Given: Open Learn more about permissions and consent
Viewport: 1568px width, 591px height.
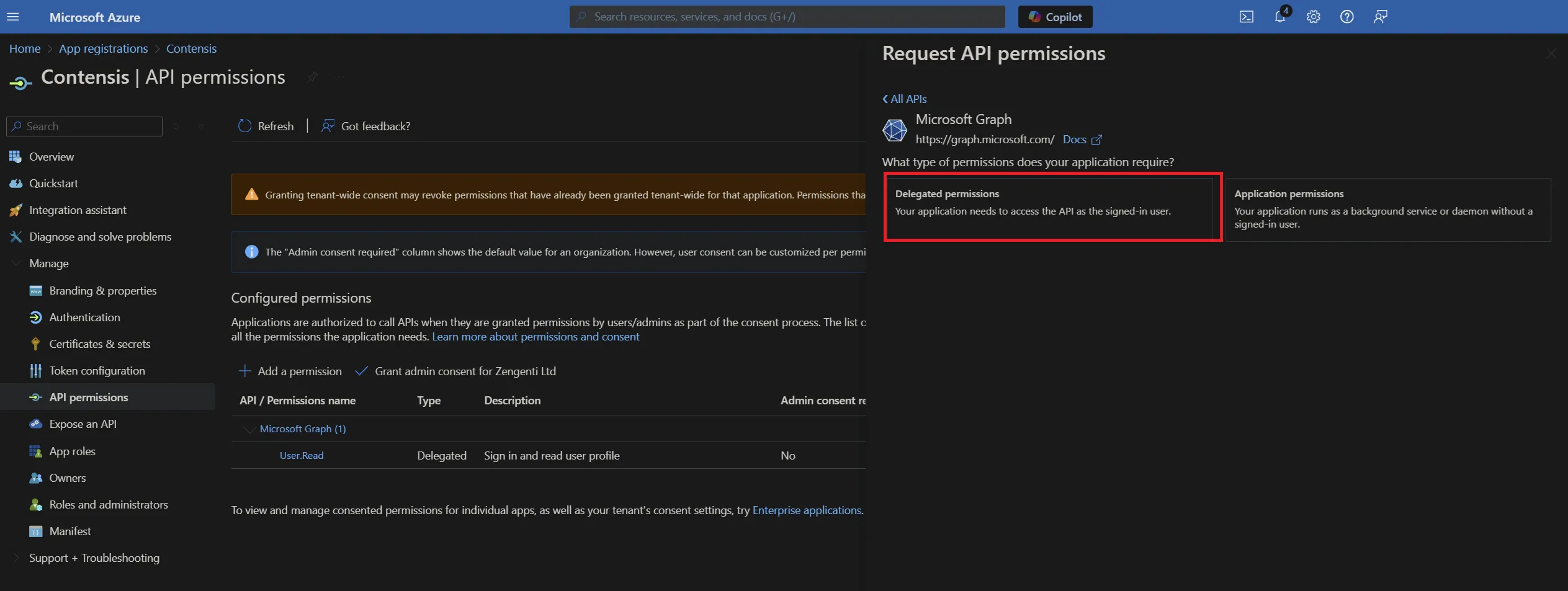Looking at the screenshot, I should point(535,336).
